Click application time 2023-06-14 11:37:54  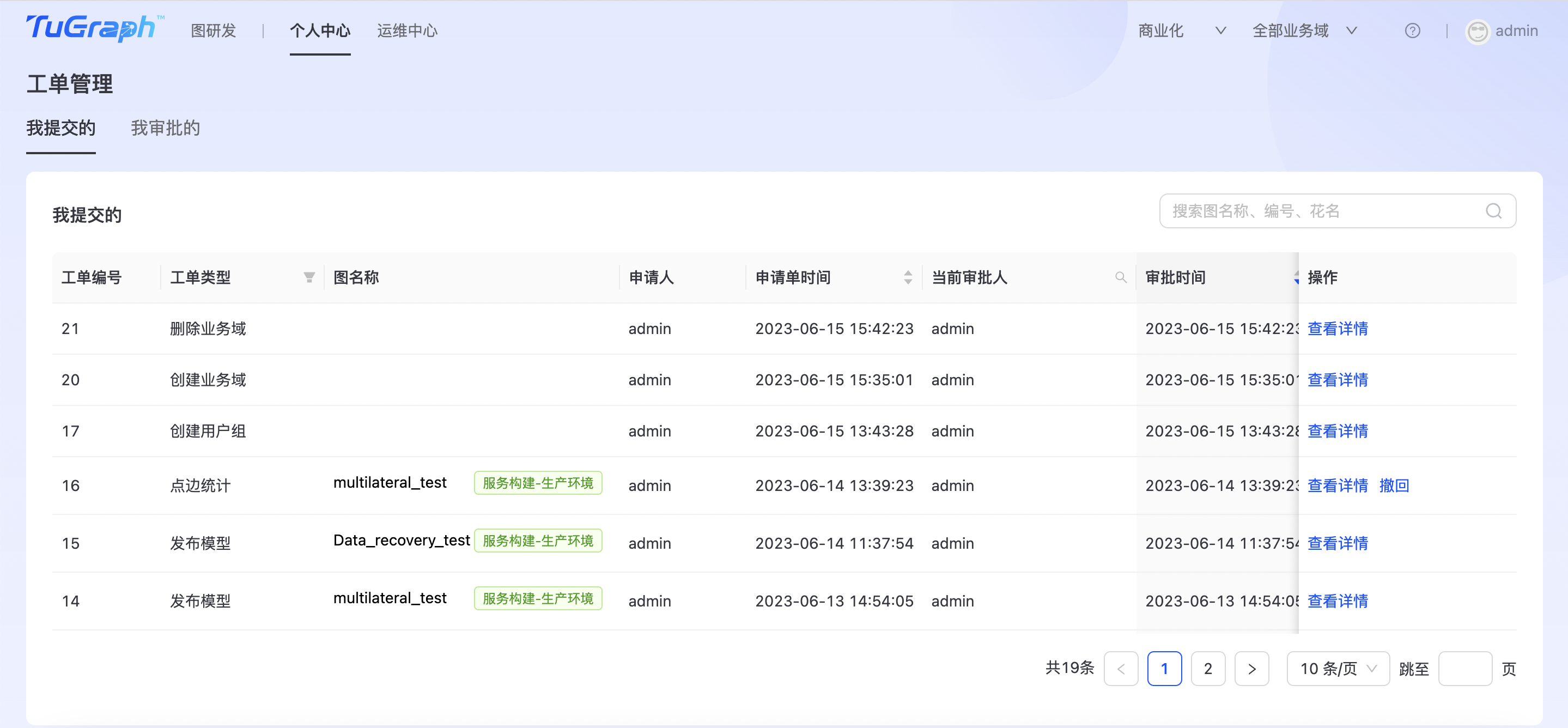click(834, 543)
